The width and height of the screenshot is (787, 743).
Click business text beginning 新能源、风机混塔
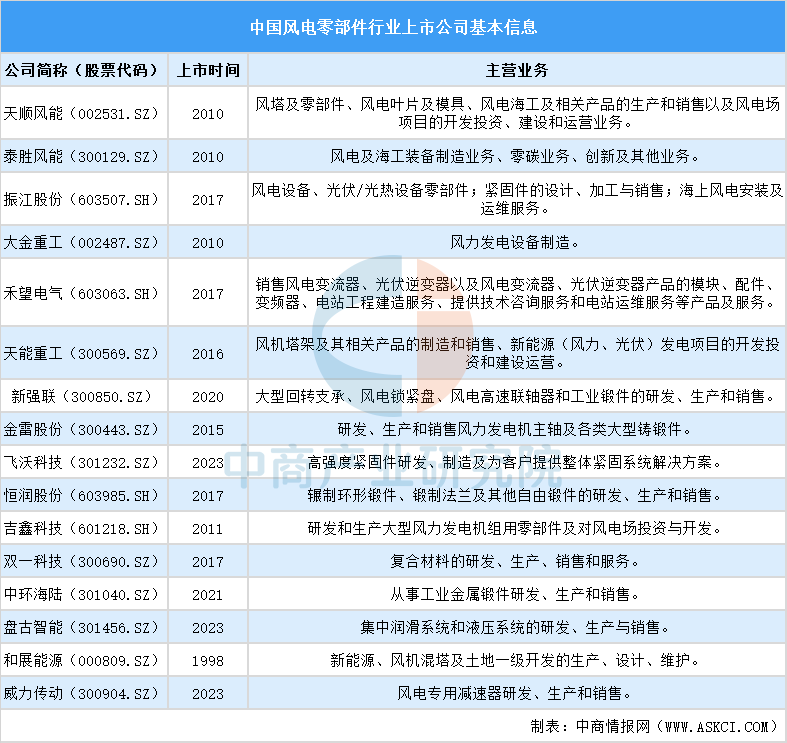click(x=514, y=661)
